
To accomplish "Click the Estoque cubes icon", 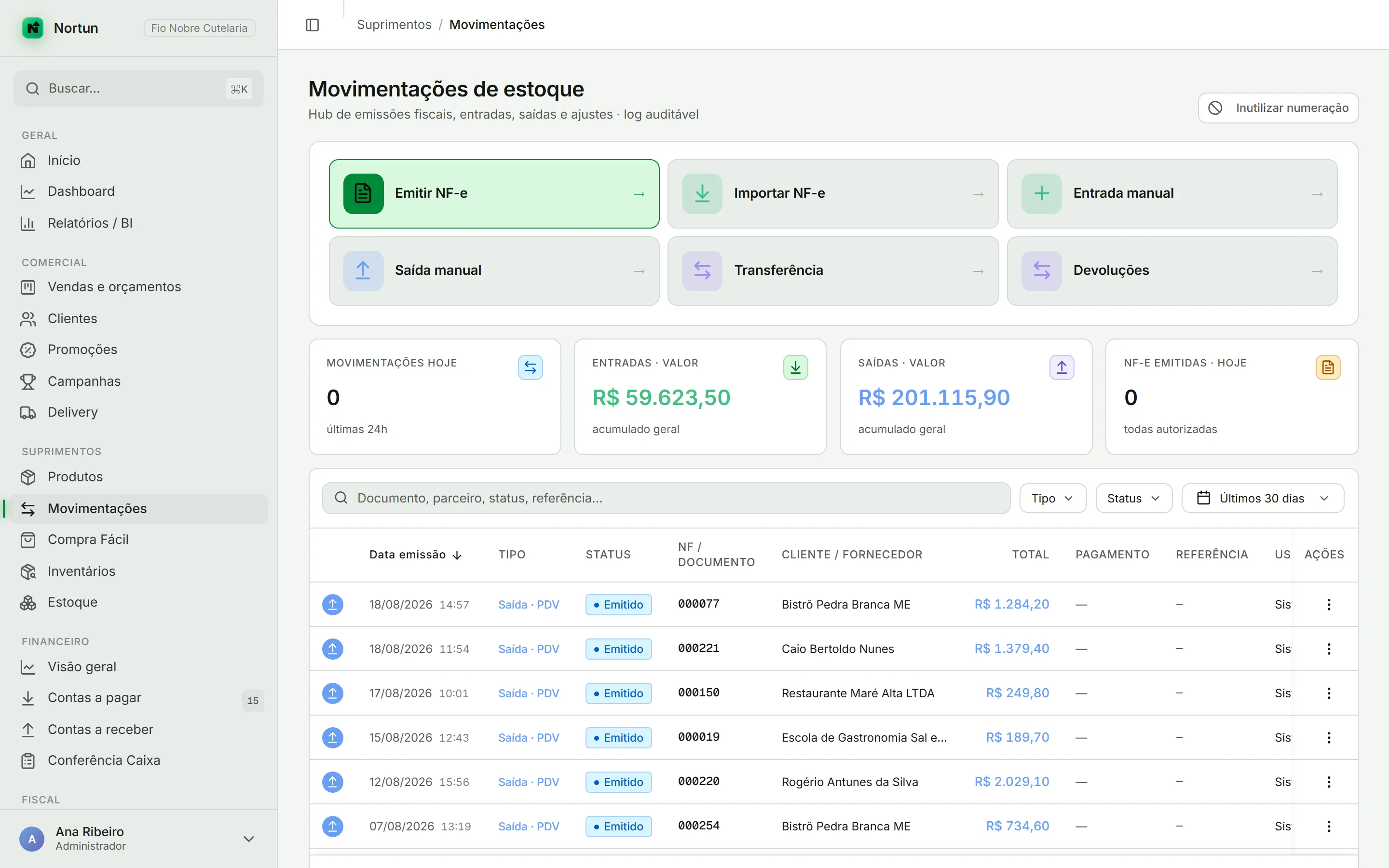I will click(x=28, y=602).
